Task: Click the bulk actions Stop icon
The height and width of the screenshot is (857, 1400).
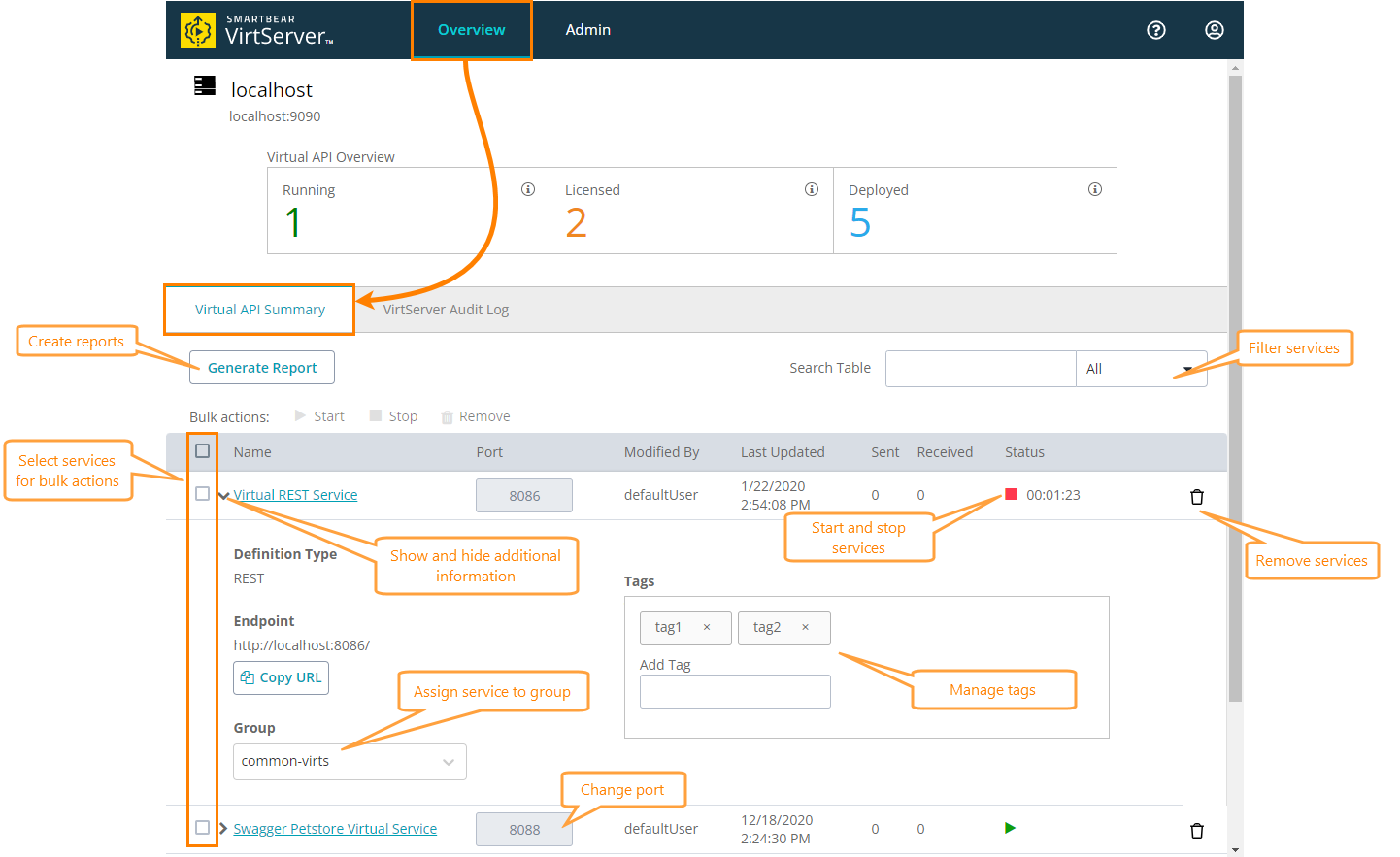Action: 377,415
